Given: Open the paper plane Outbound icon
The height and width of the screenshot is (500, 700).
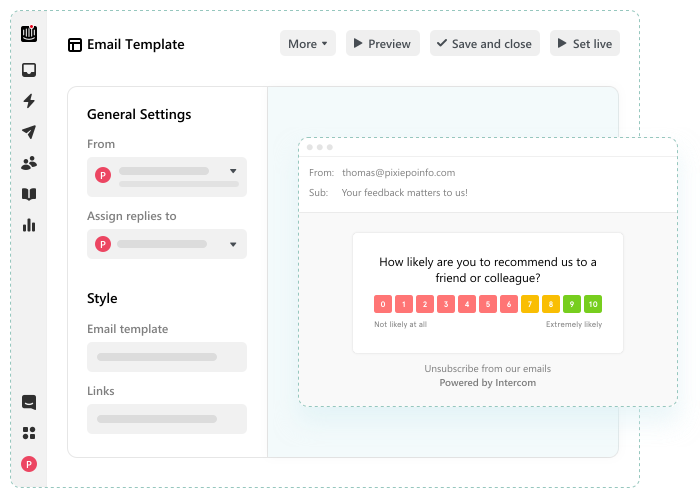Looking at the screenshot, I should pyautogui.click(x=29, y=132).
